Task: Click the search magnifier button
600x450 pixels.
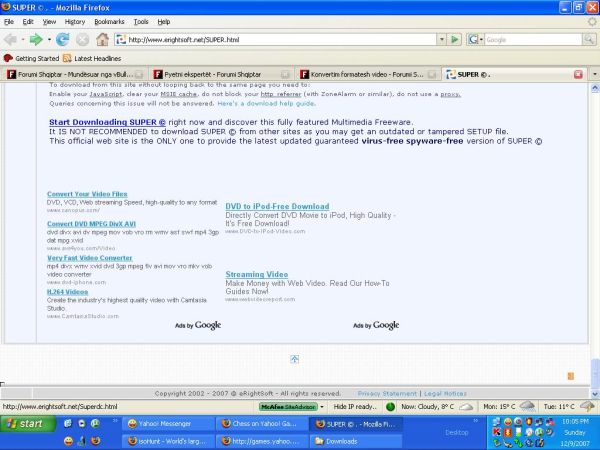Action: (589, 39)
